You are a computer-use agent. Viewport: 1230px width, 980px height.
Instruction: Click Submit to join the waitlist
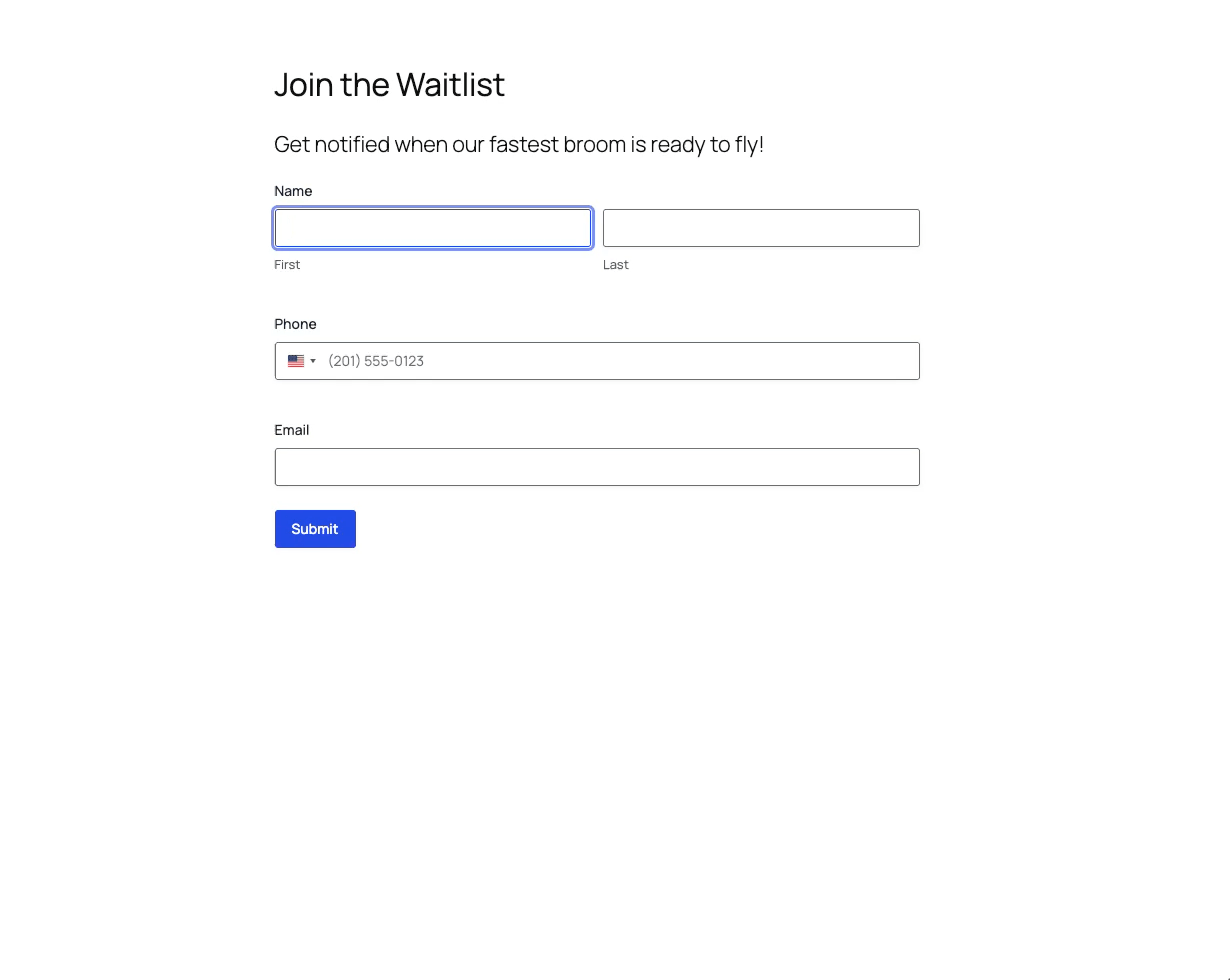(315, 529)
